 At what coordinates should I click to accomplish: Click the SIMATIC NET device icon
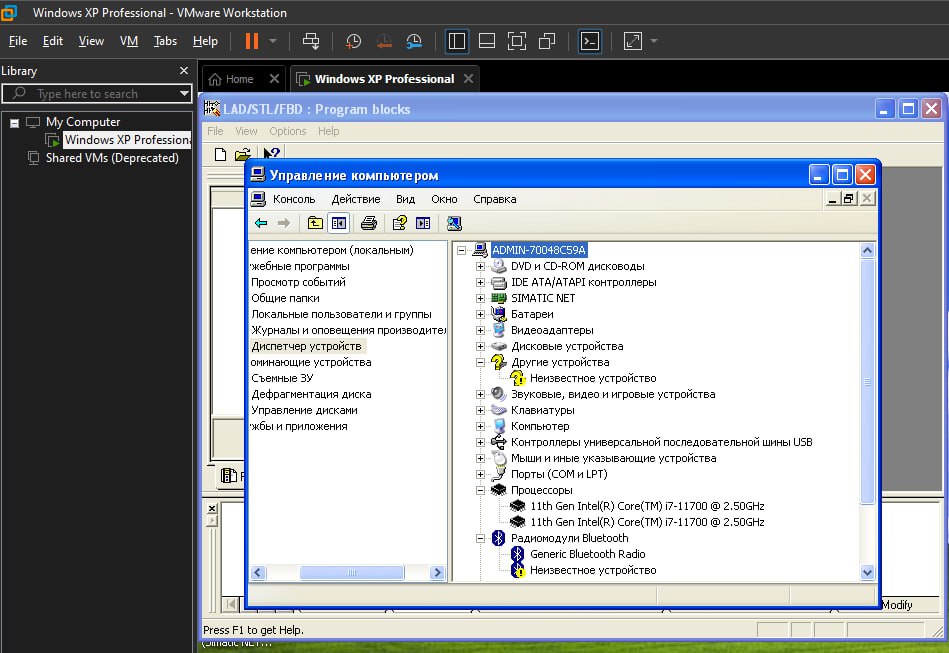(499, 298)
